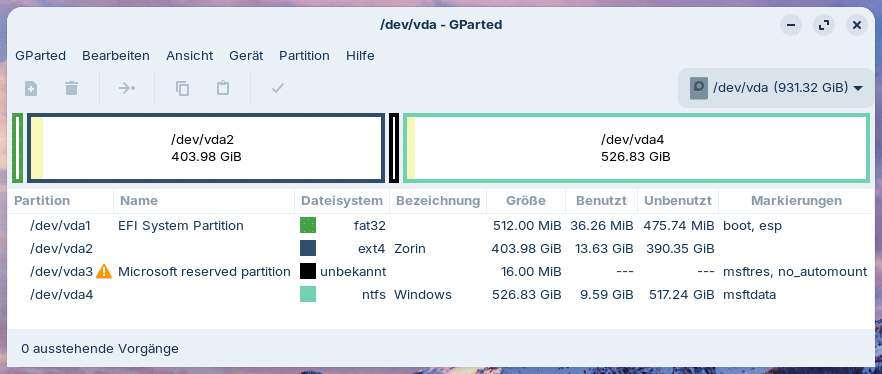882x374 pixels.
Task: Sort by the Partition column header
Action: click(61, 201)
